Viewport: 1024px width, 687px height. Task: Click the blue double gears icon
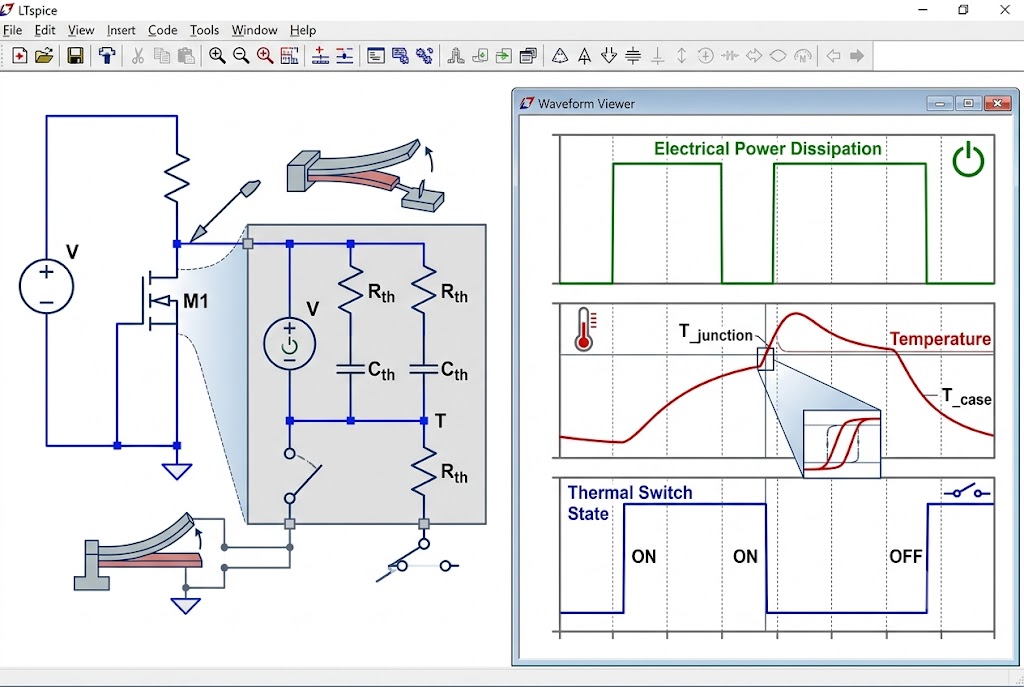[x=424, y=56]
